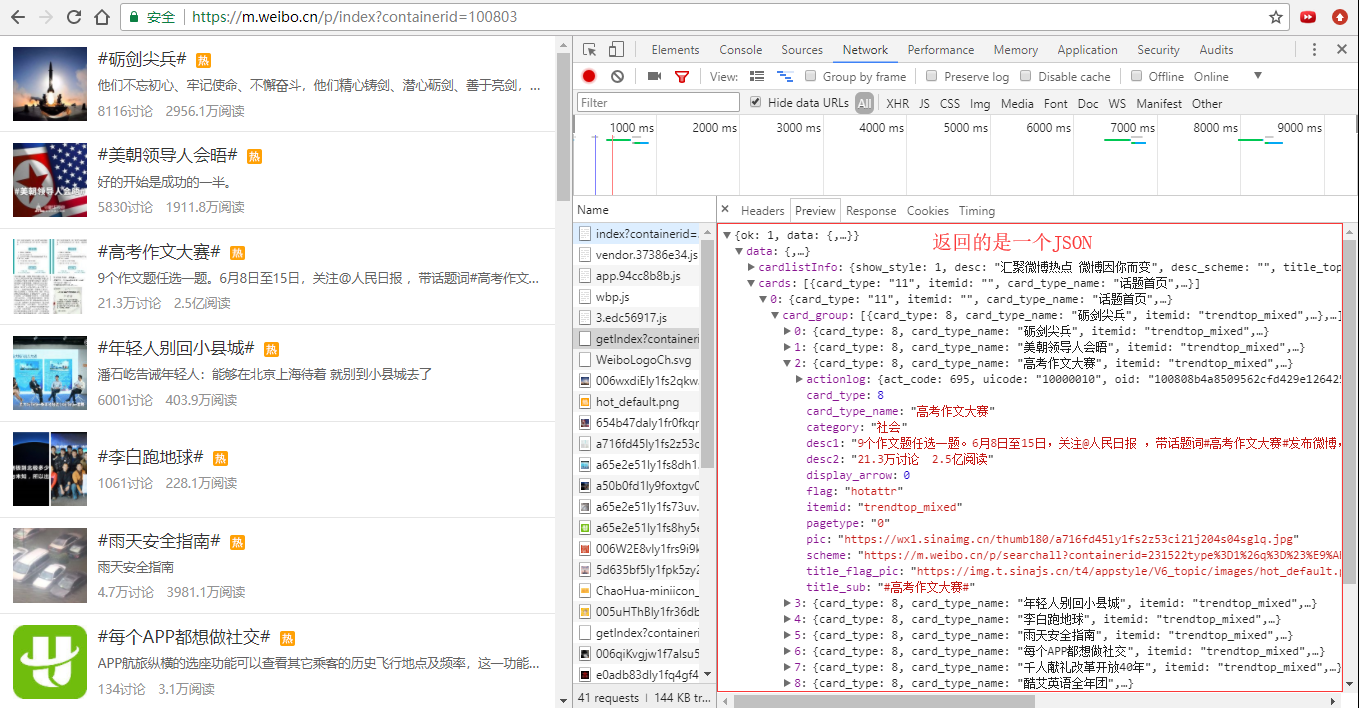Open the 每个APP都想做社交 green logo thumbnail
The image size is (1359, 708).
point(50,663)
